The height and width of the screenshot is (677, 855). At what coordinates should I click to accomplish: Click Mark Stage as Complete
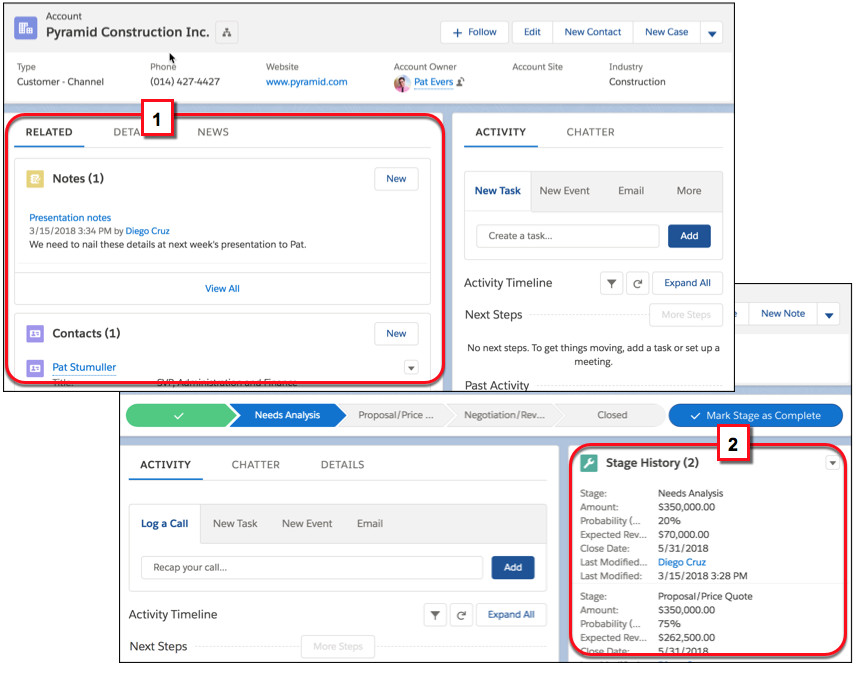756,416
